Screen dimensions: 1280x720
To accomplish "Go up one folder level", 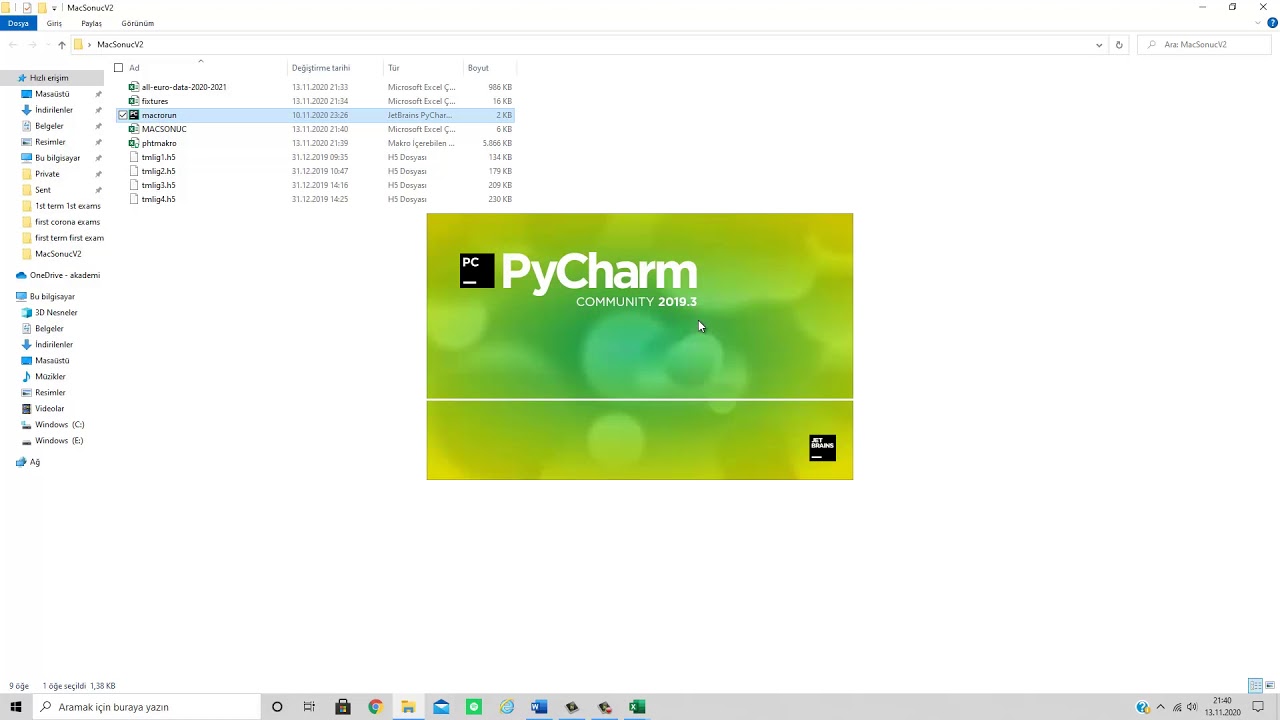I will pos(62,45).
